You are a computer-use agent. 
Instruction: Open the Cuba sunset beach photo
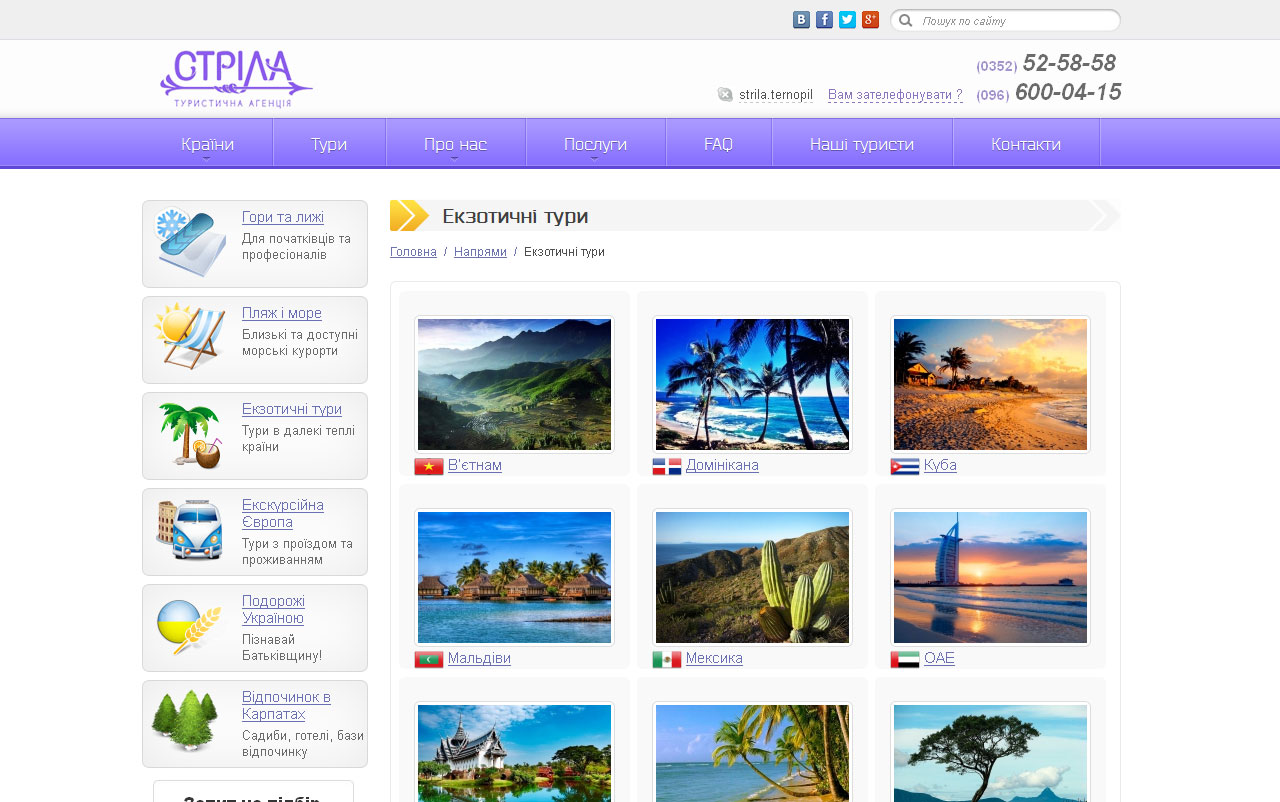click(x=990, y=384)
